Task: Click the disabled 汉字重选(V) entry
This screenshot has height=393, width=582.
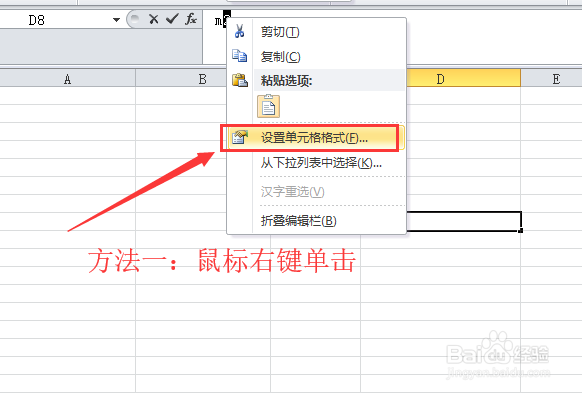Action: (316, 191)
